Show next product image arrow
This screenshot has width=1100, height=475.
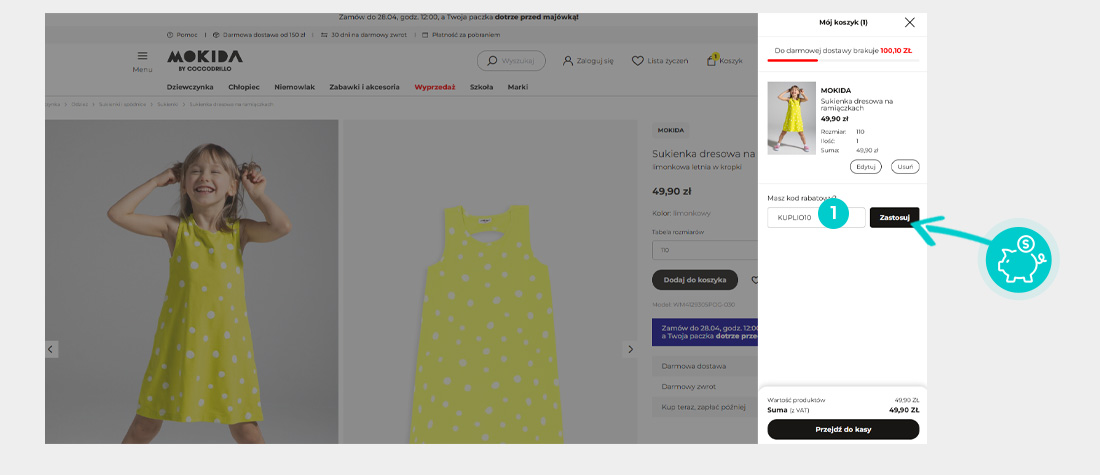630,349
